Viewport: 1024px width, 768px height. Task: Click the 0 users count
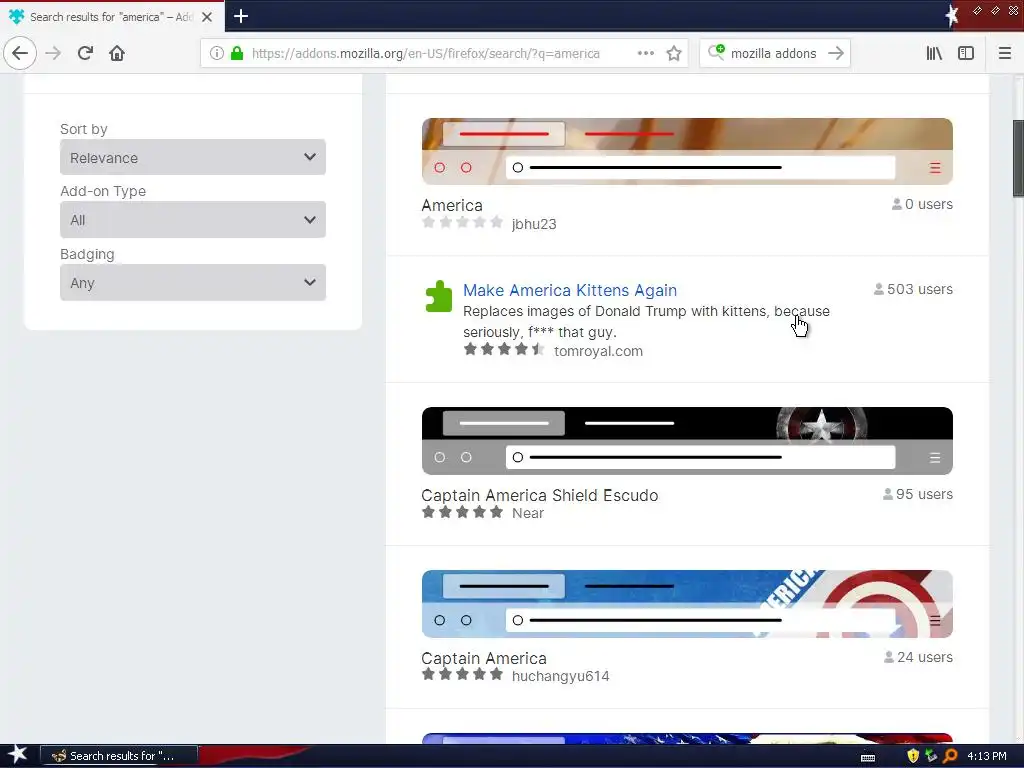pos(922,204)
